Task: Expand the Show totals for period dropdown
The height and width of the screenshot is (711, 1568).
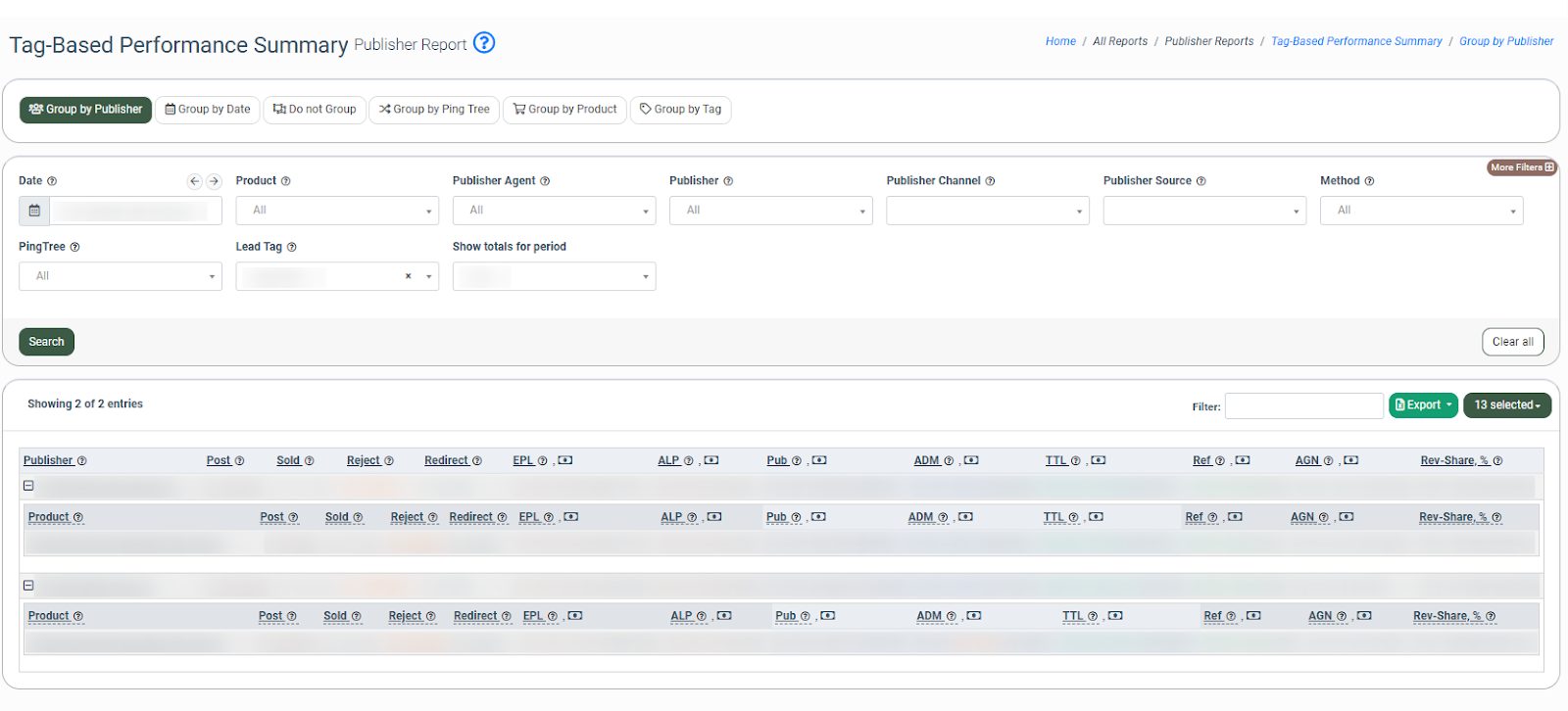Action: (x=554, y=276)
